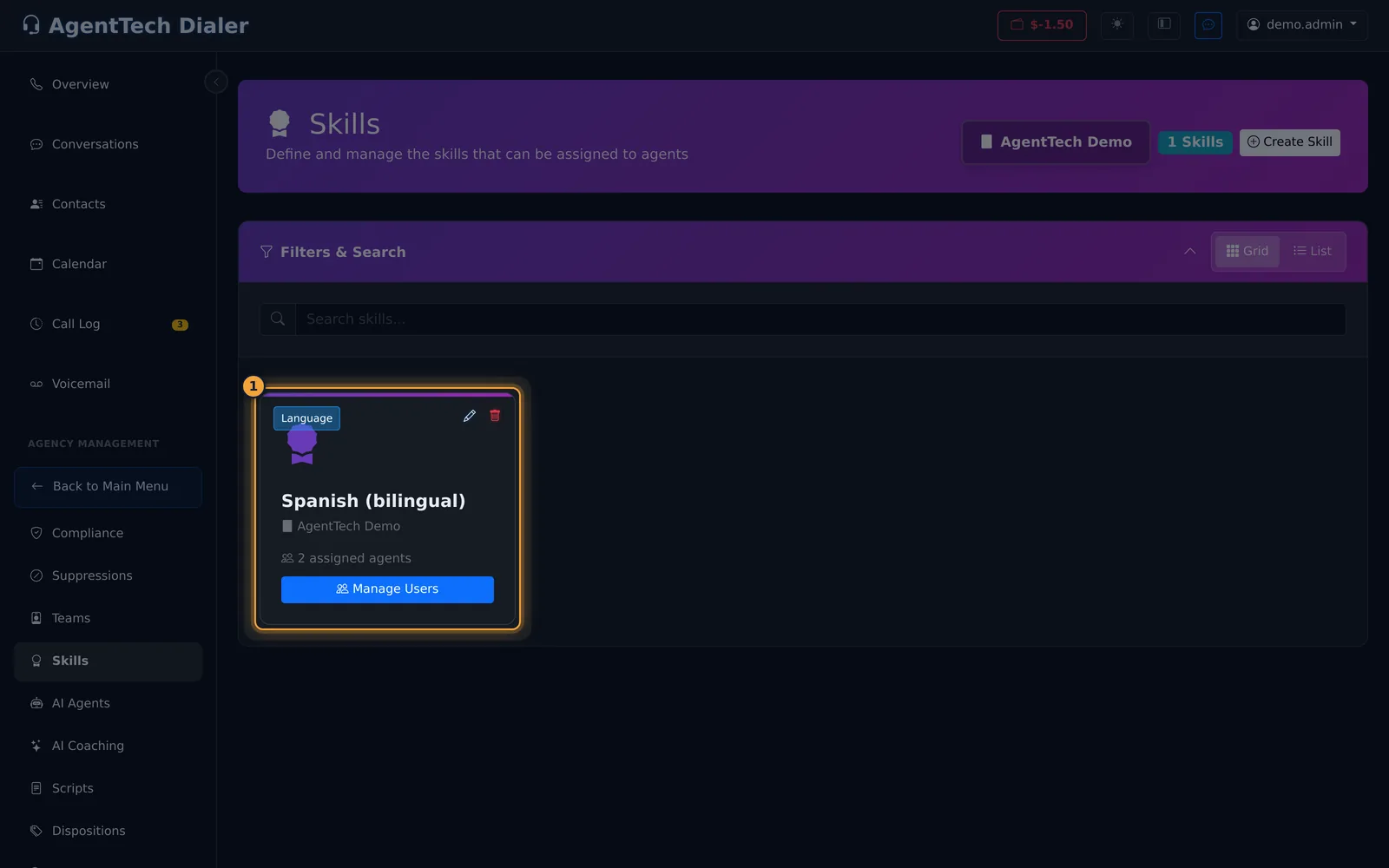Viewport: 1389px width, 868px height.
Task: Edit the Spanish (bilingual) skill with pencil icon
Action: [470, 416]
